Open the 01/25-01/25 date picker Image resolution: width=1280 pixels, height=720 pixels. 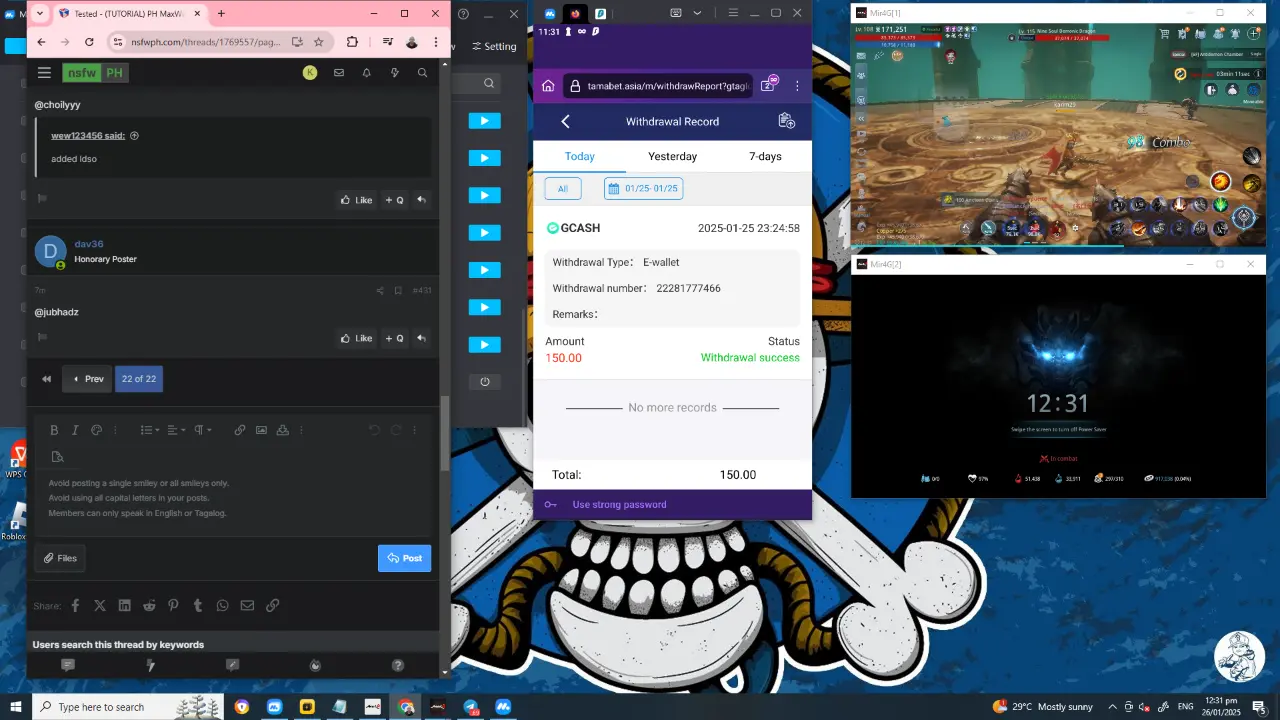point(643,189)
